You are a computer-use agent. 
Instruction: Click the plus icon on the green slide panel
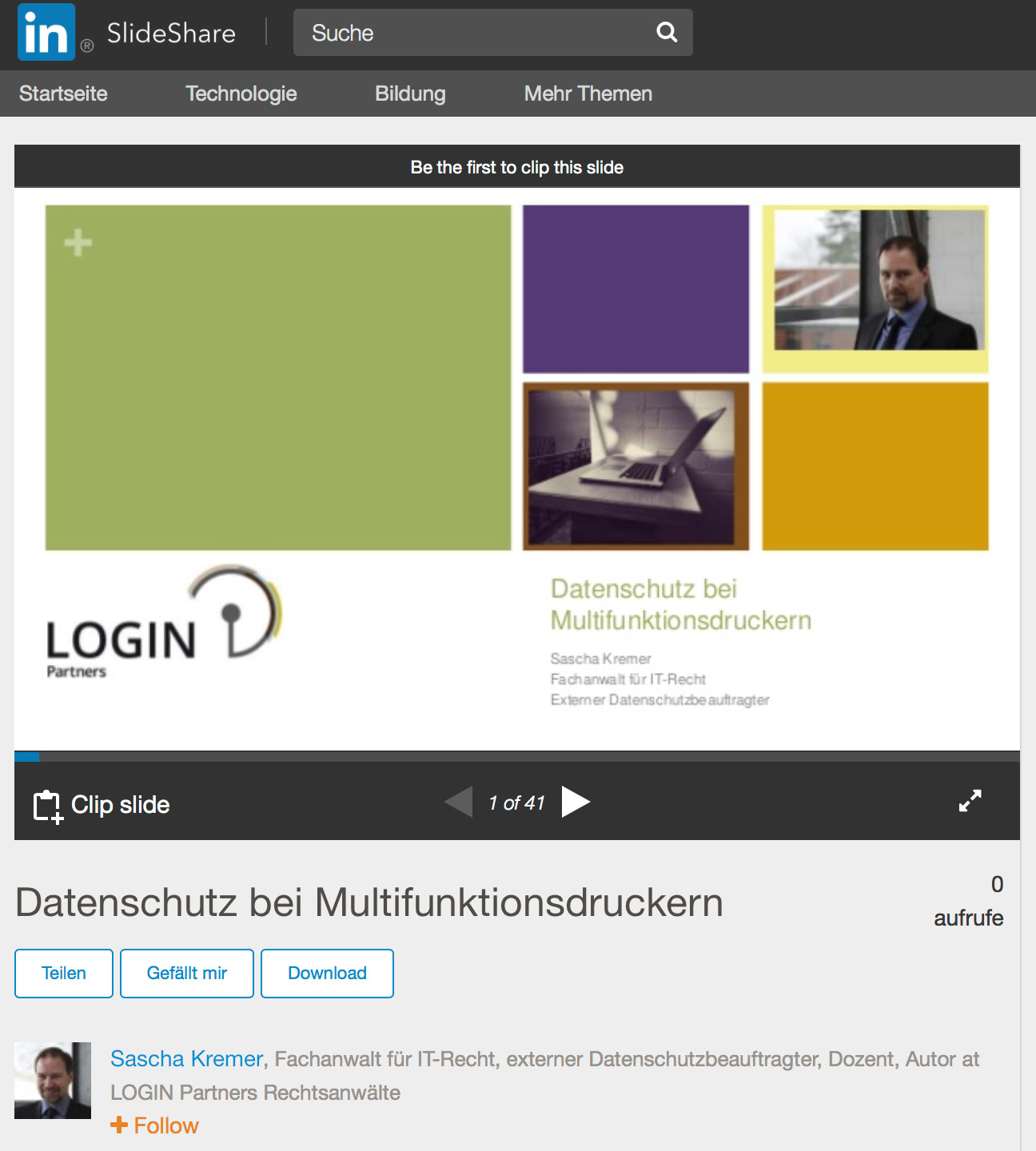click(x=76, y=241)
